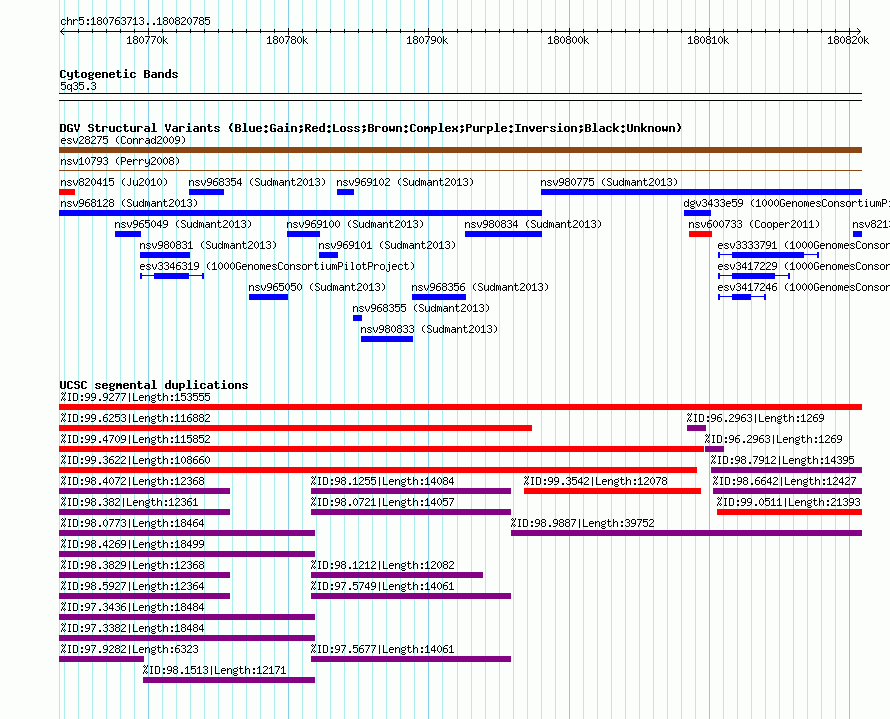Select the %ID:98.0773|Length:18464 label
Viewport: 890px width, 719px height.
pyautogui.click(x=132, y=523)
